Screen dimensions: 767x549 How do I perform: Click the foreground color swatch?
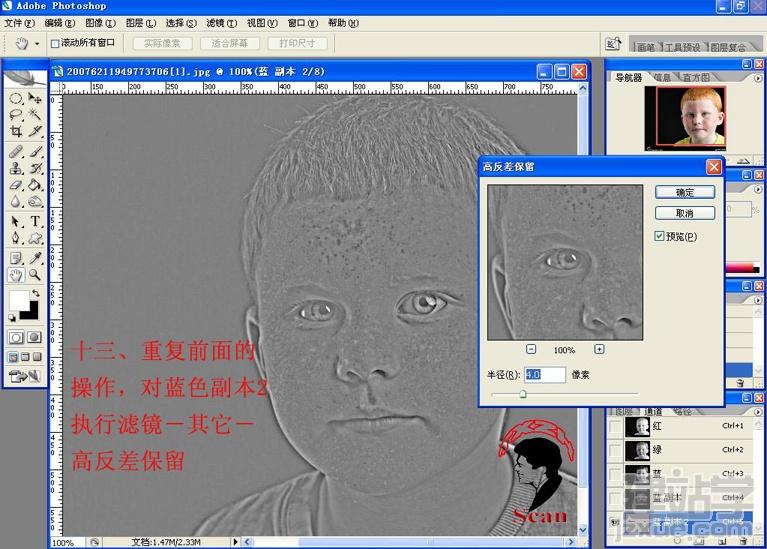click(x=18, y=300)
